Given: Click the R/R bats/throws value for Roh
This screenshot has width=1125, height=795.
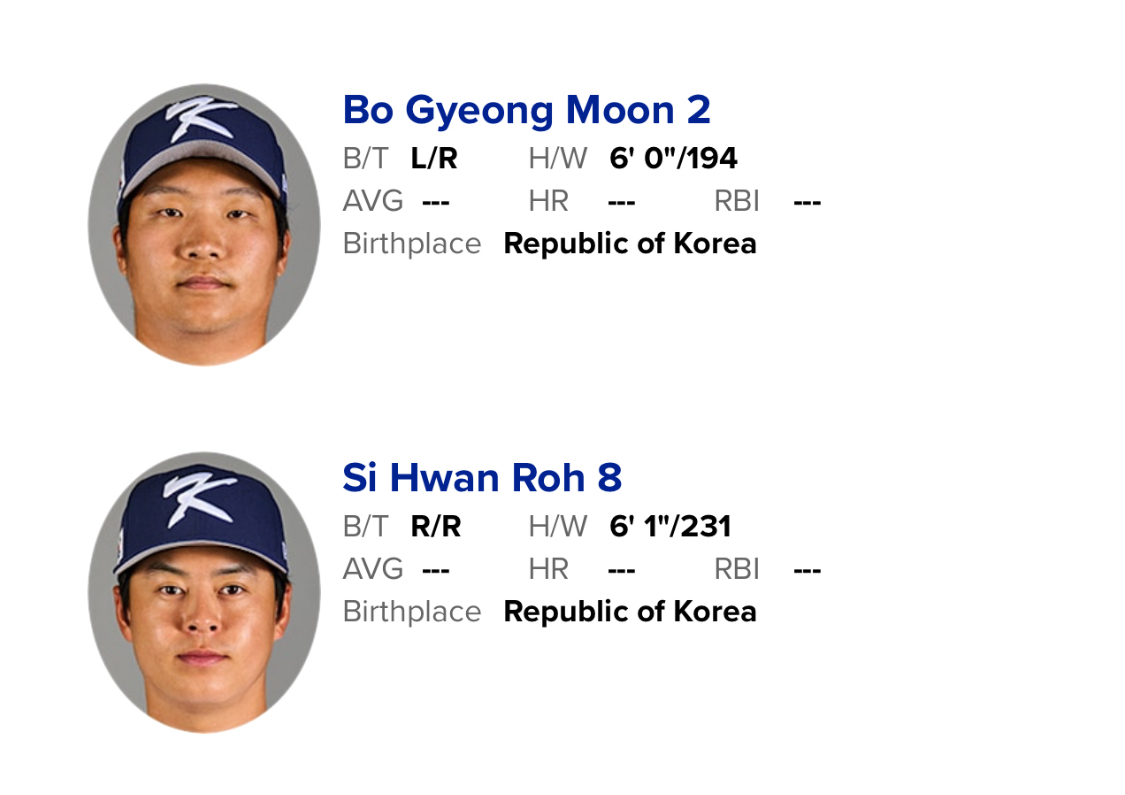Looking at the screenshot, I should [436, 526].
